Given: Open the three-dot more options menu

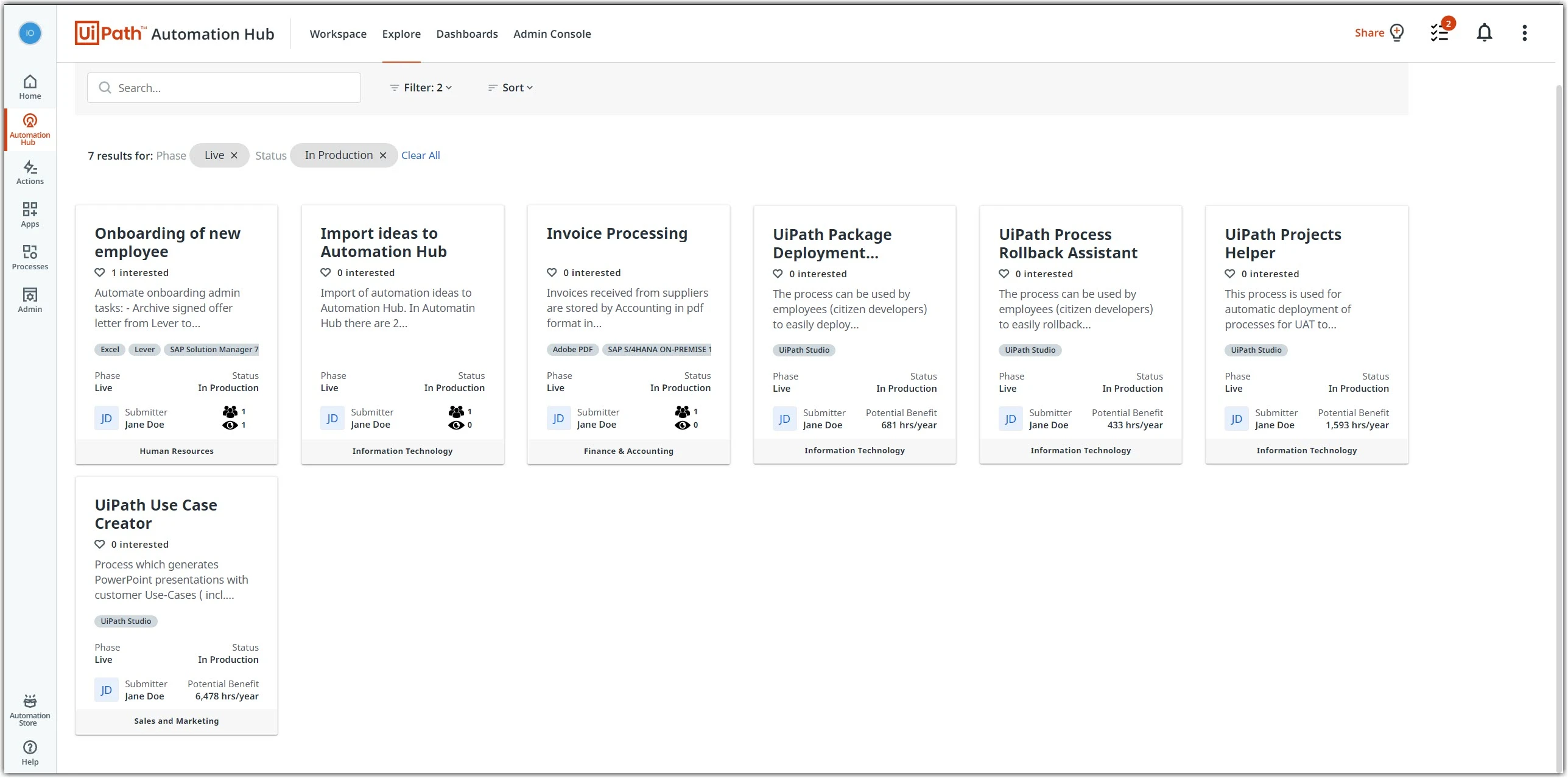Looking at the screenshot, I should [x=1525, y=33].
